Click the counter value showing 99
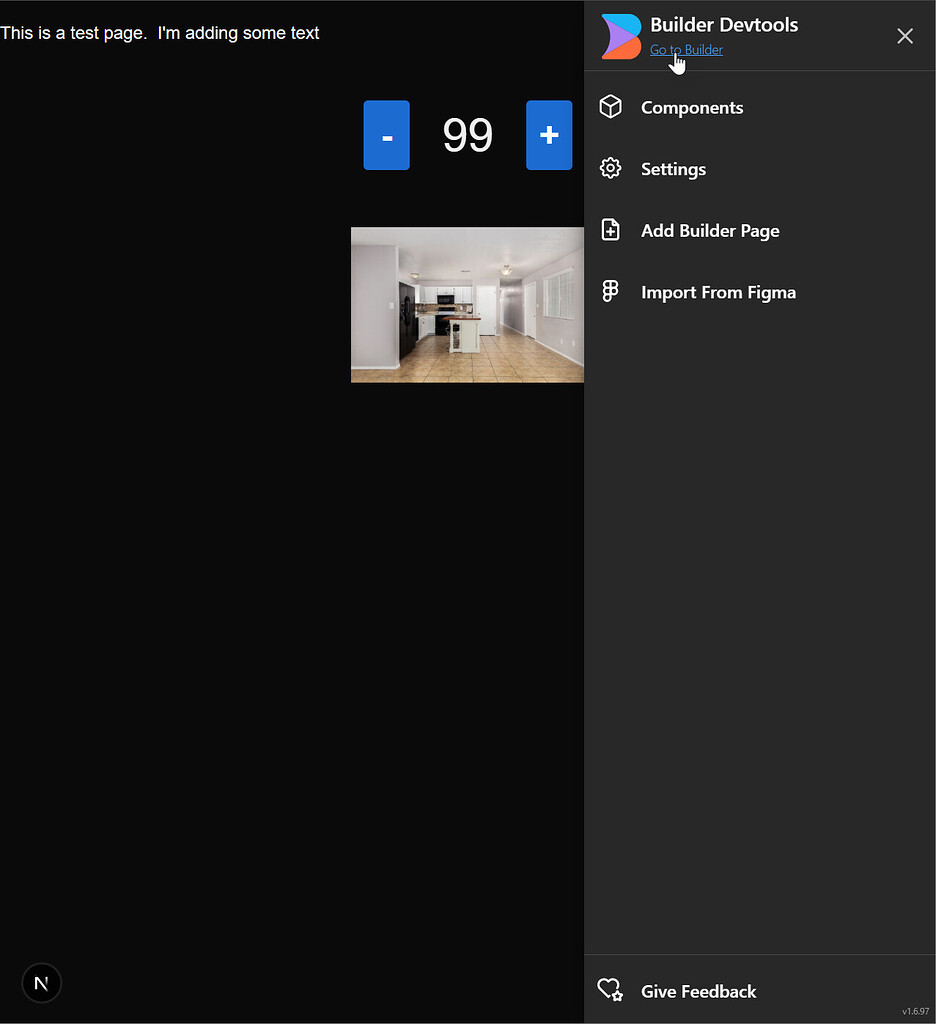Screen dimensions: 936x1024 (x=467, y=135)
